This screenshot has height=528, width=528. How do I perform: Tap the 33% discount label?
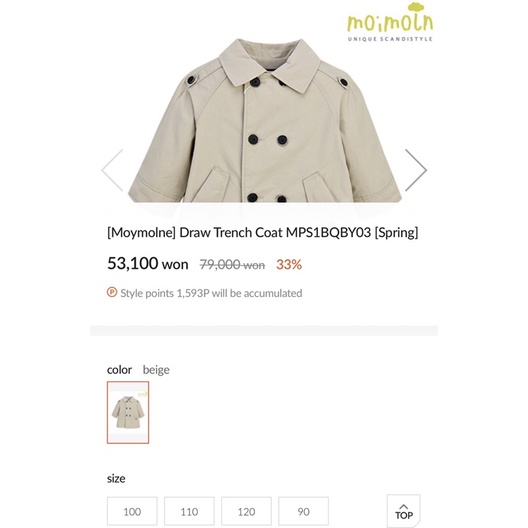[x=289, y=265]
